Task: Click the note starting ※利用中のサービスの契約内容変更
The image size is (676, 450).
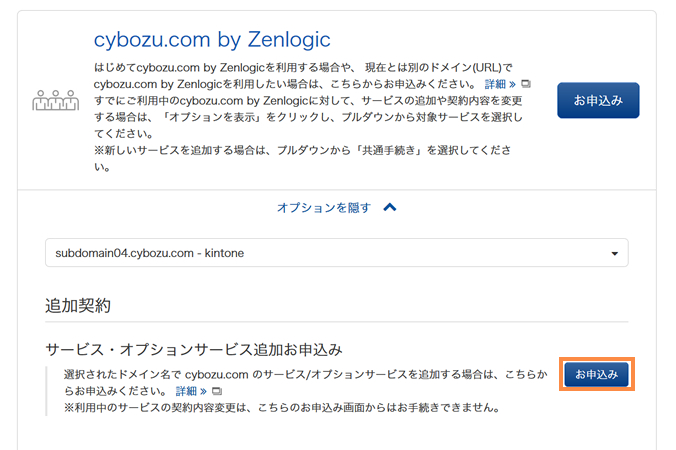Action: [x=282, y=408]
